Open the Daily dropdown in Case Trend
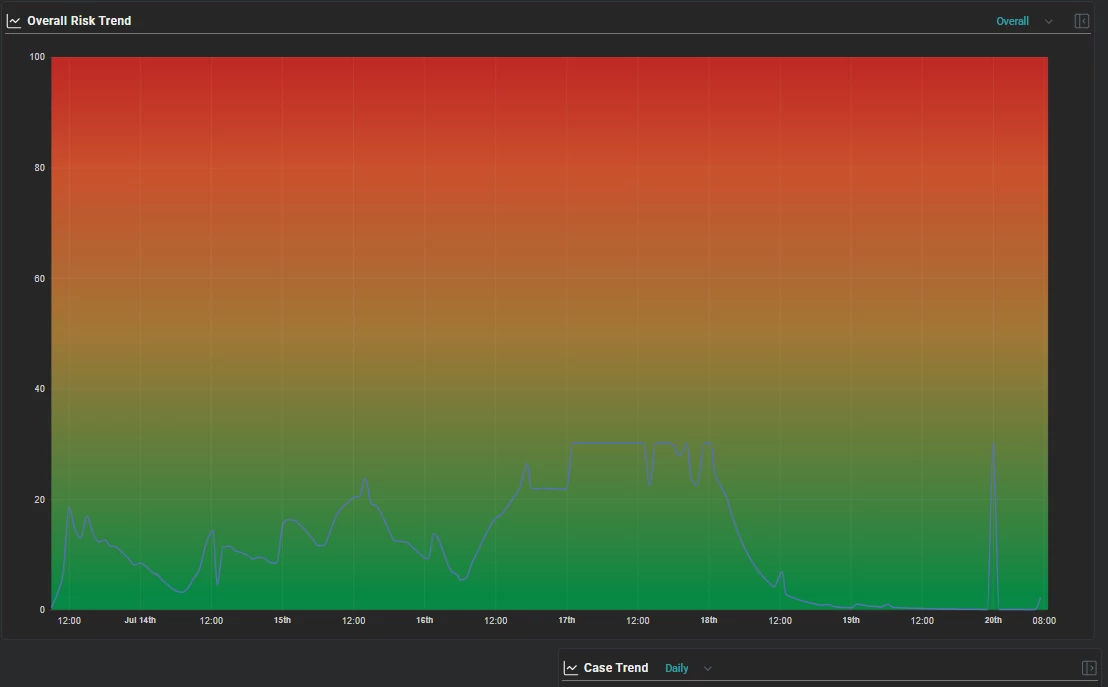The height and width of the screenshot is (687, 1108). tap(676, 668)
